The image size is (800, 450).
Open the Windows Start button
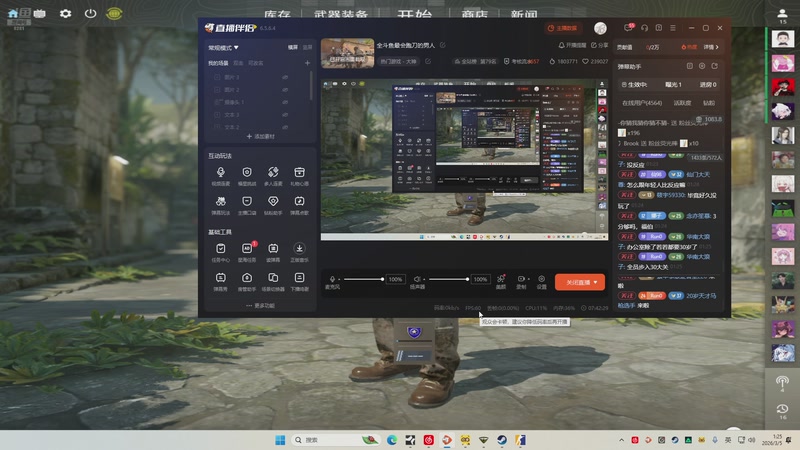tap(280, 440)
